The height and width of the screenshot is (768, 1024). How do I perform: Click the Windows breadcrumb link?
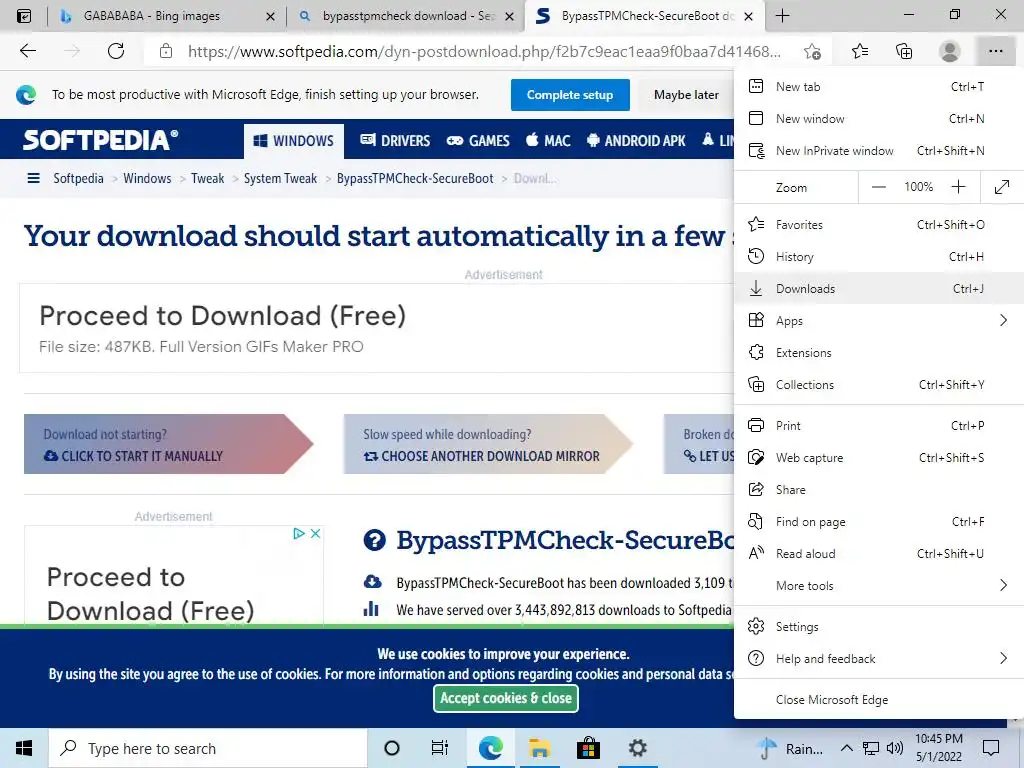coord(147,178)
